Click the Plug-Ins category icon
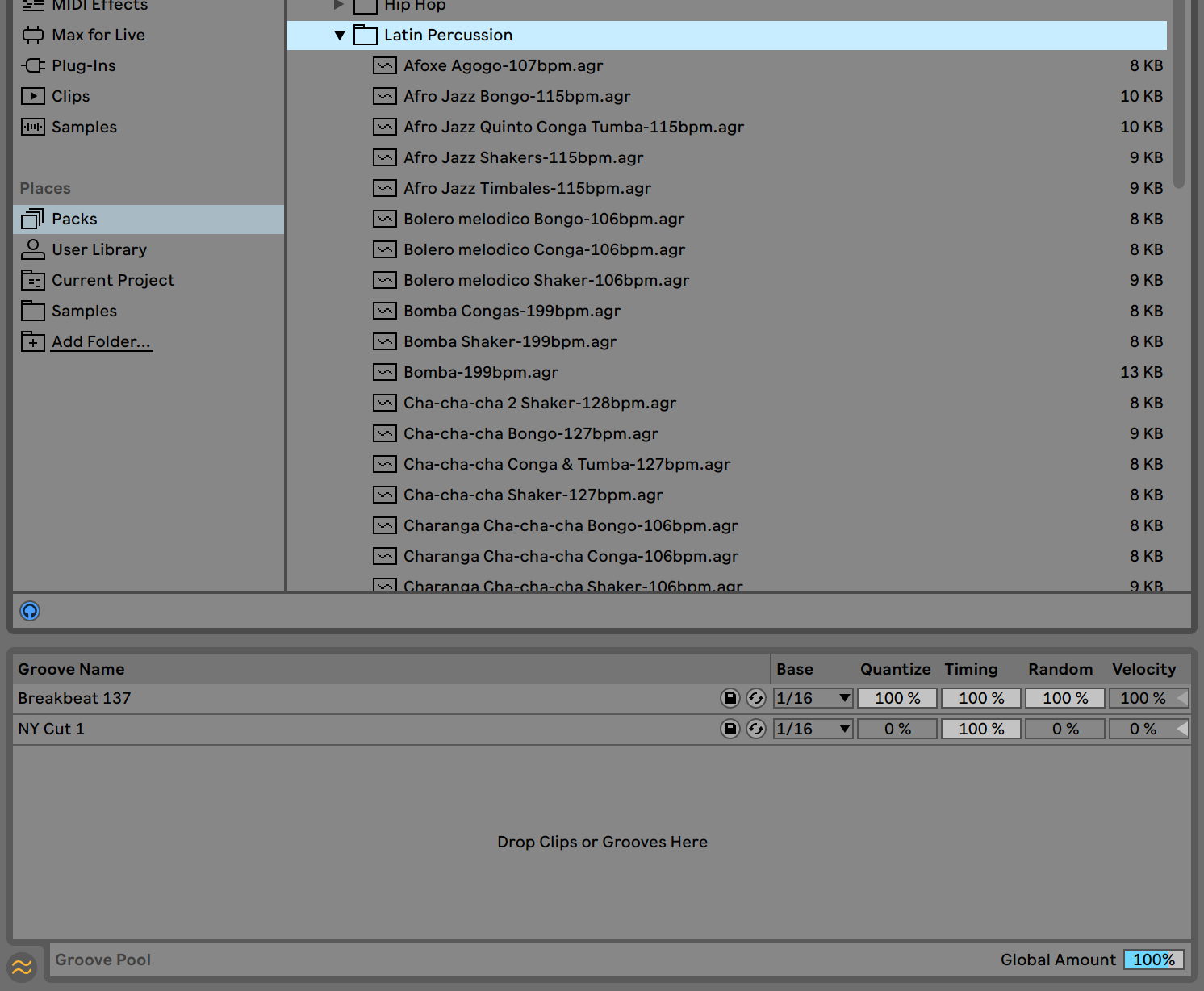The height and width of the screenshot is (991, 1204). pyautogui.click(x=33, y=65)
